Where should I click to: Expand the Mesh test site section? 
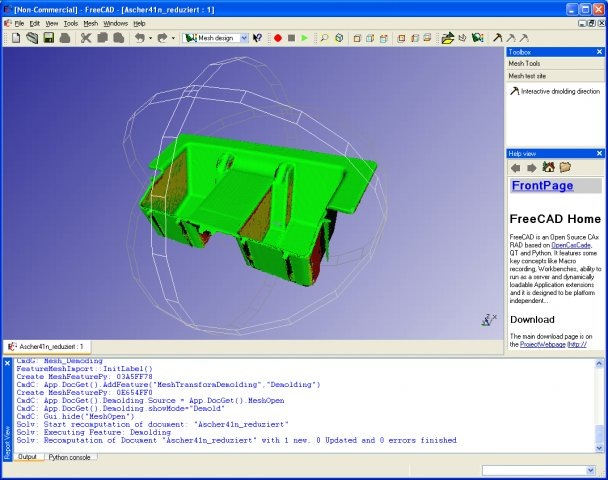click(555, 76)
